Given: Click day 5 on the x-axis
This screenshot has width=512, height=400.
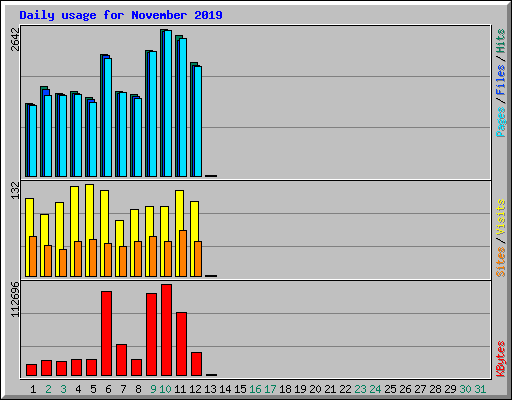Looking at the screenshot, I should [93, 389].
